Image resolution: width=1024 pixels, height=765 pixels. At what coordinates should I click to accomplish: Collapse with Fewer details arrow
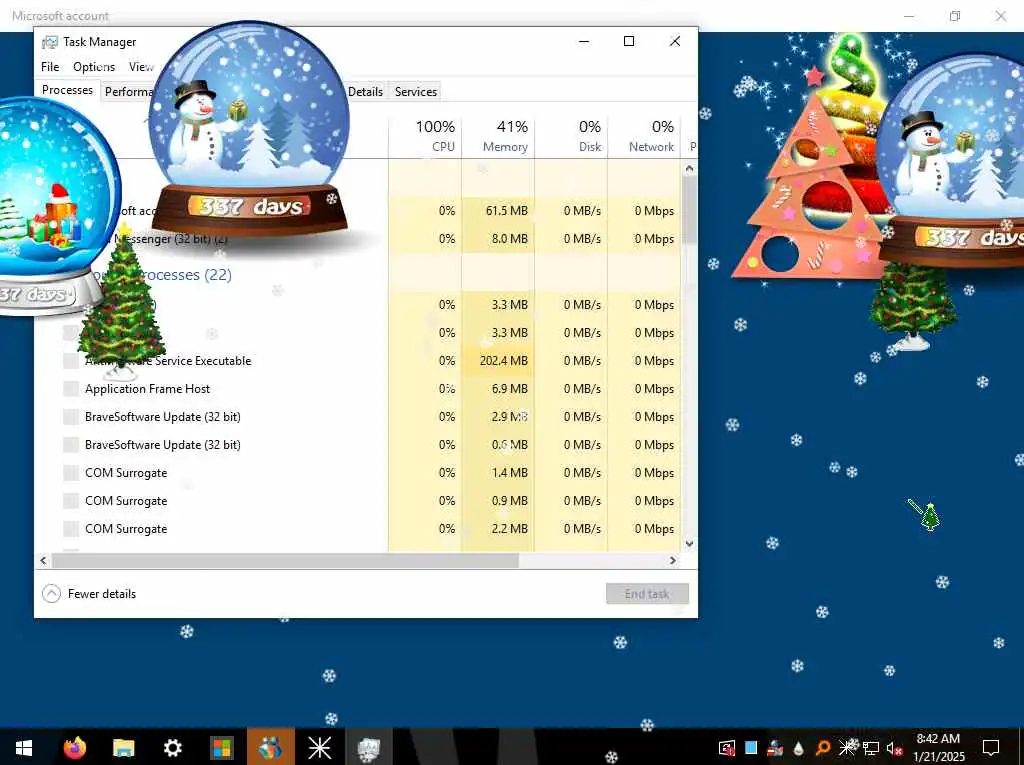[51, 593]
